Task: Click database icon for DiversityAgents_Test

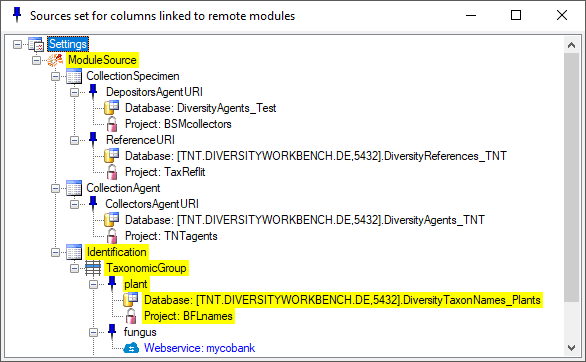Action: [112, 108]
